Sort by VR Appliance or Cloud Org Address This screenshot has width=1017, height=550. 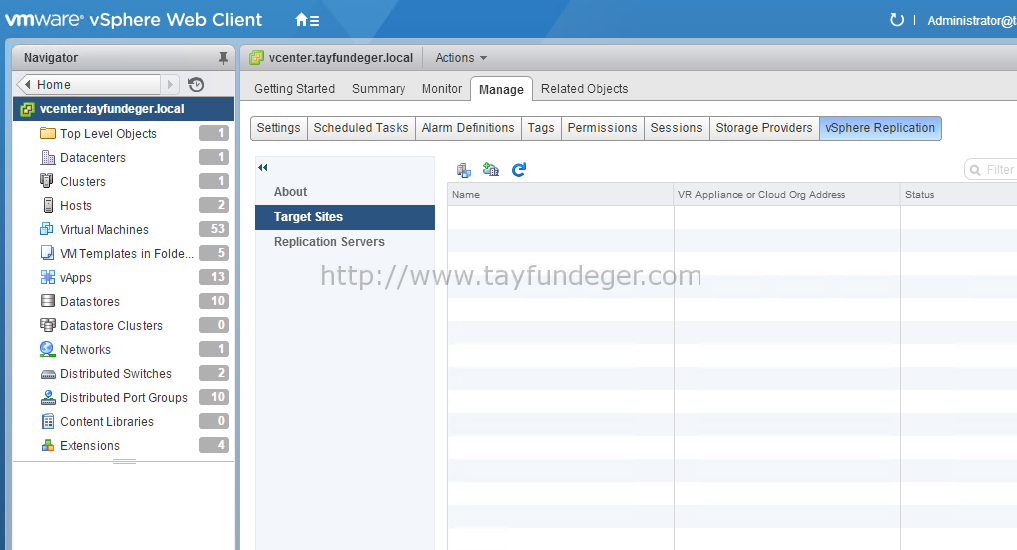tap(787, 195)
